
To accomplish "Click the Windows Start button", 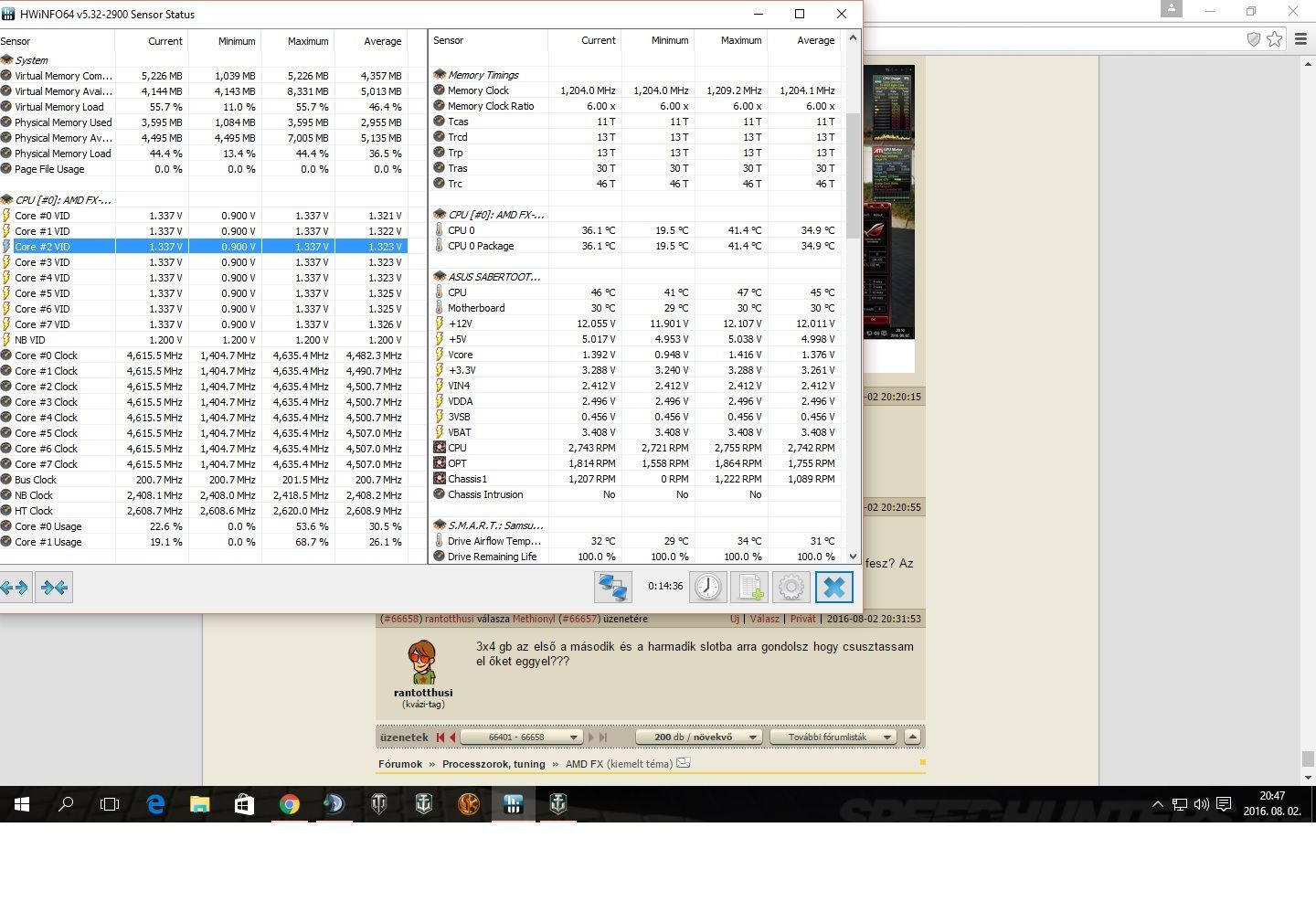I will point(22,804).
